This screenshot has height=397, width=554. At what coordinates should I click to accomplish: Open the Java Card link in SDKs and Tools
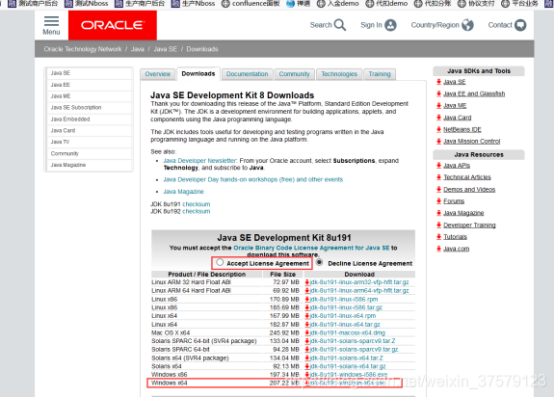(457, 118)
